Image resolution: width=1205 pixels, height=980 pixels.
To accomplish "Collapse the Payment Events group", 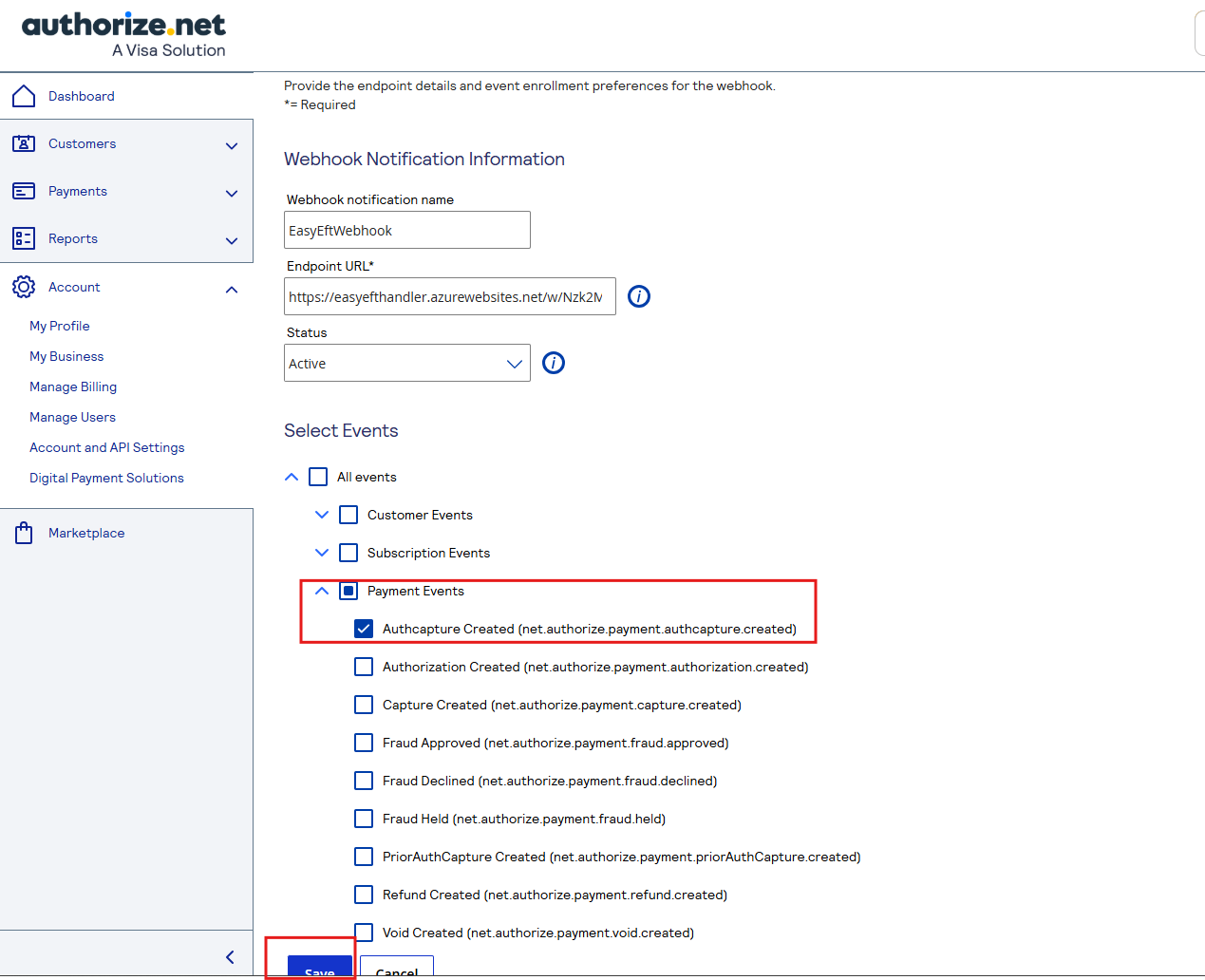I will point(322,591).
